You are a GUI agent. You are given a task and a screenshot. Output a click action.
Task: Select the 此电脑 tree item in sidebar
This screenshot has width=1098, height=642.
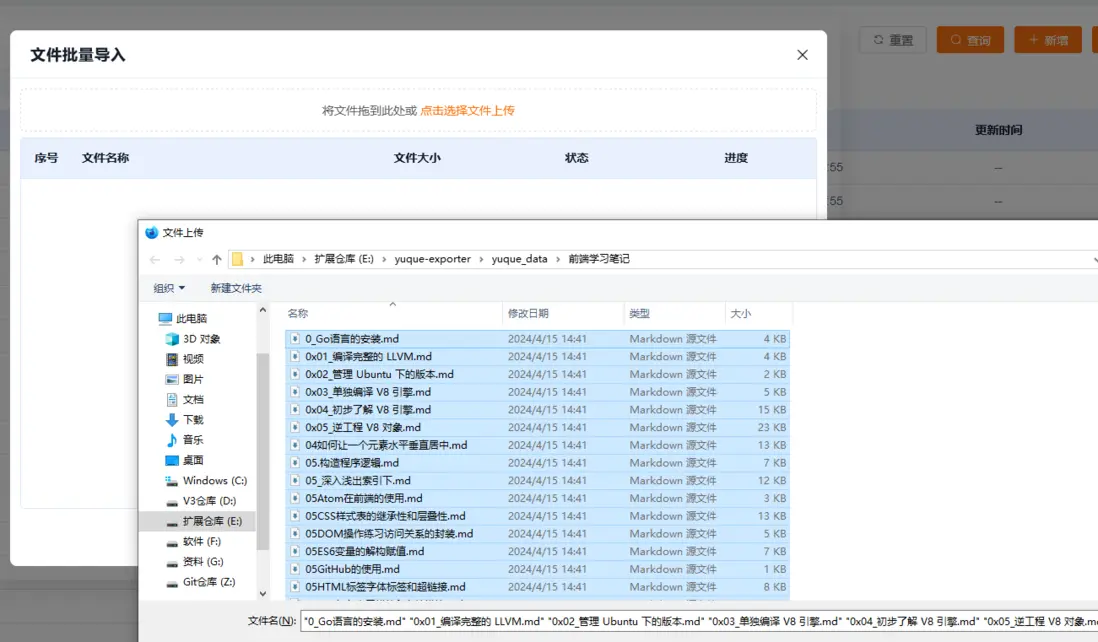point(191,319)
